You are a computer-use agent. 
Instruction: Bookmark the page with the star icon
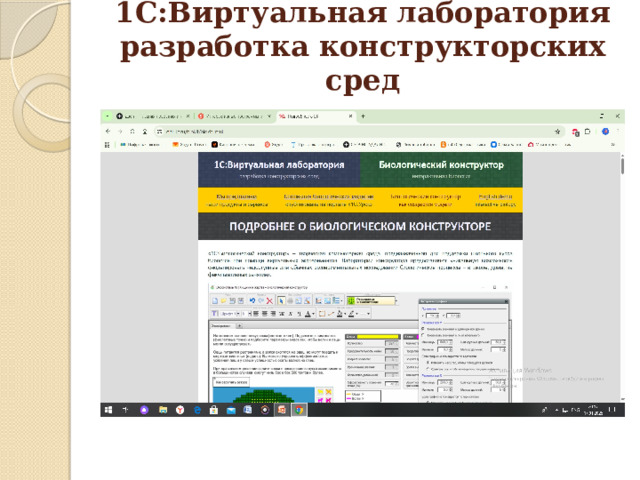click(x=558, y=131)
